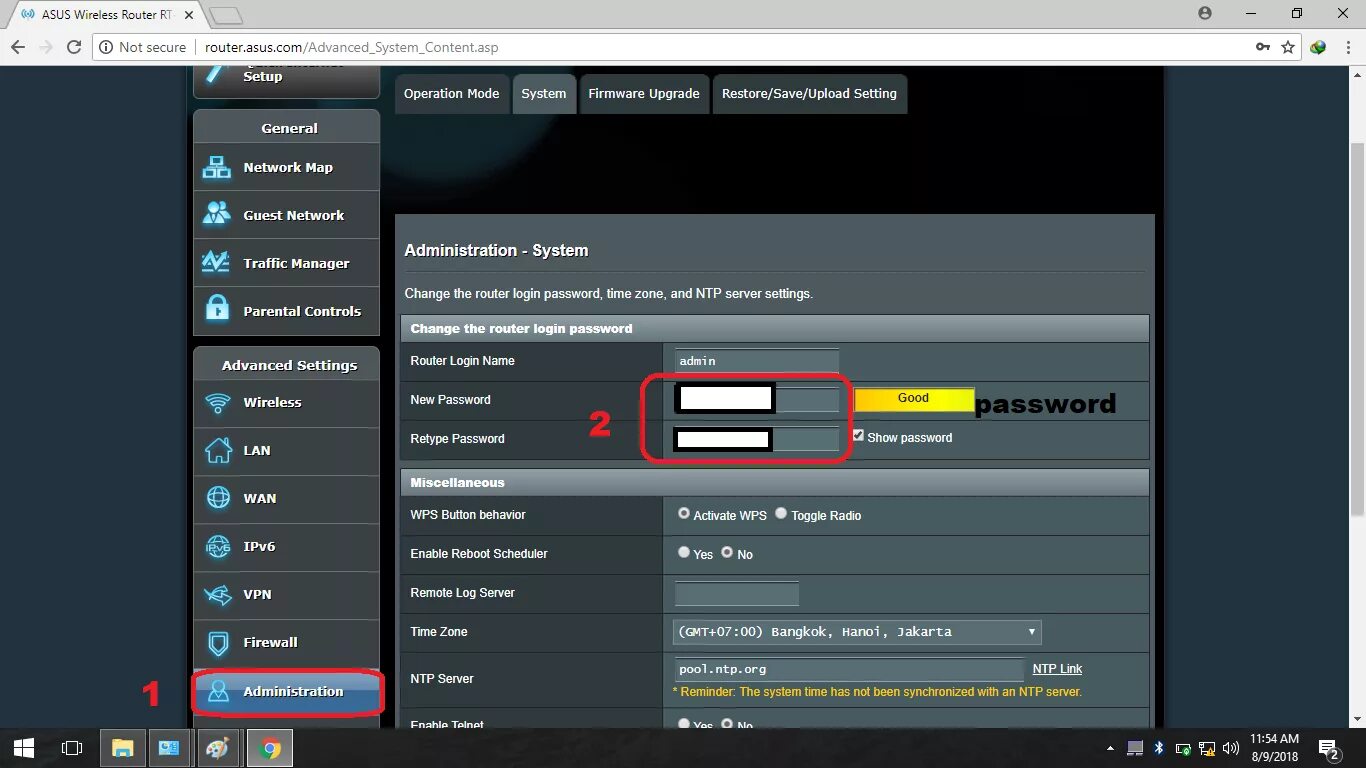Click the download manager extension icon
1366x768 pixels.
tap(1318, 47)
